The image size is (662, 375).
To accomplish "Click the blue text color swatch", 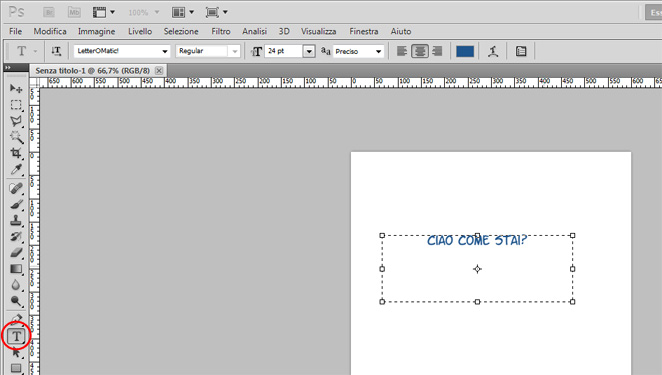I will 465,52.
